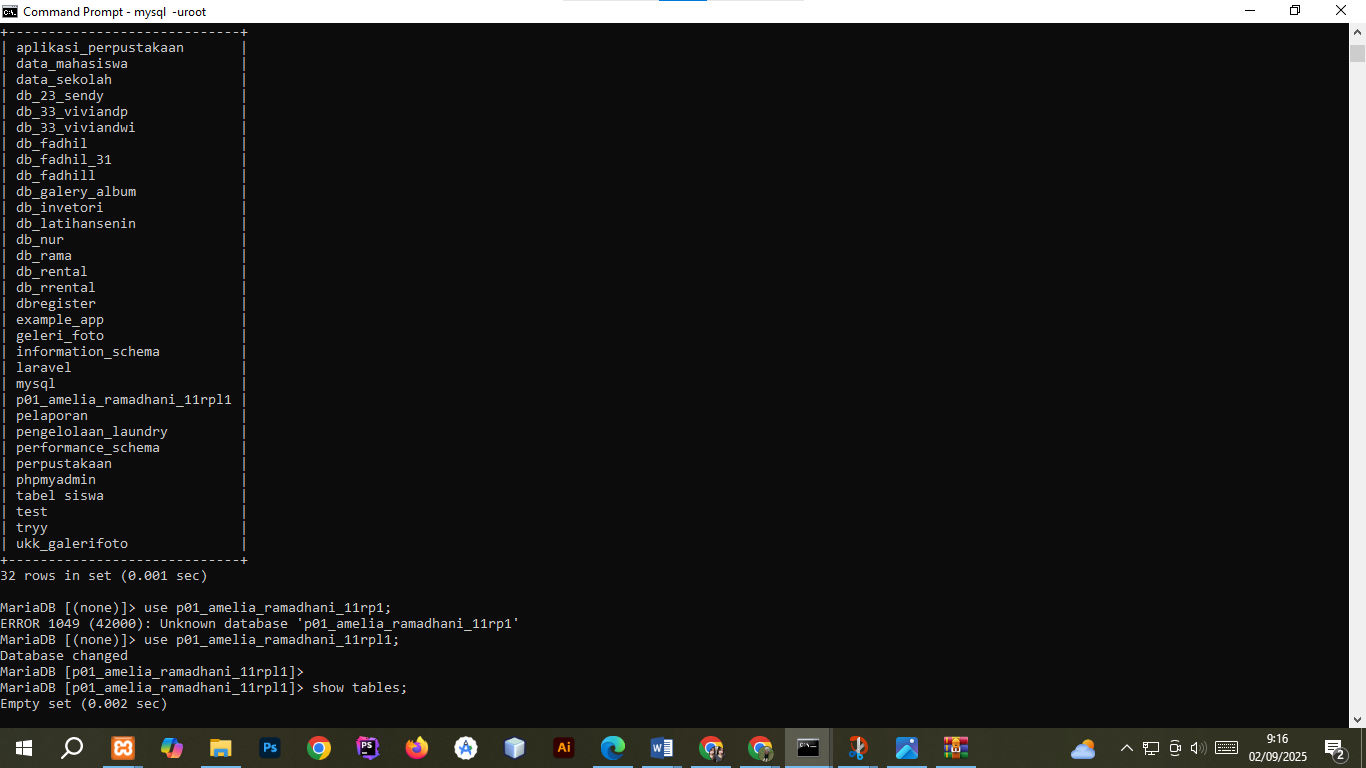The image size is (1366, 768).
Task: Open XAMPP from the taskbar
Action: click(123, 748)
